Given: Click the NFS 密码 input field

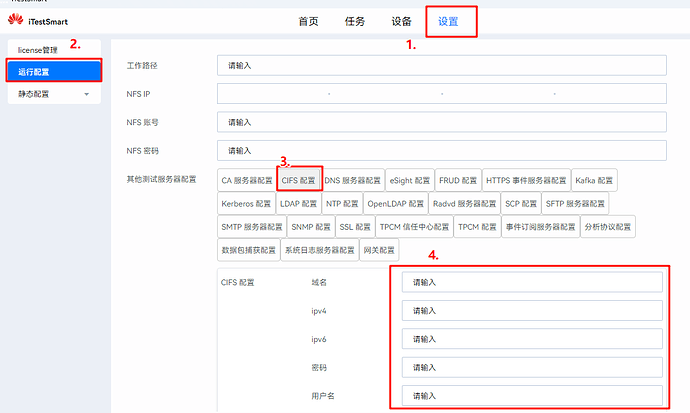Looking at the screenshot, I should (x=441, y=151).
